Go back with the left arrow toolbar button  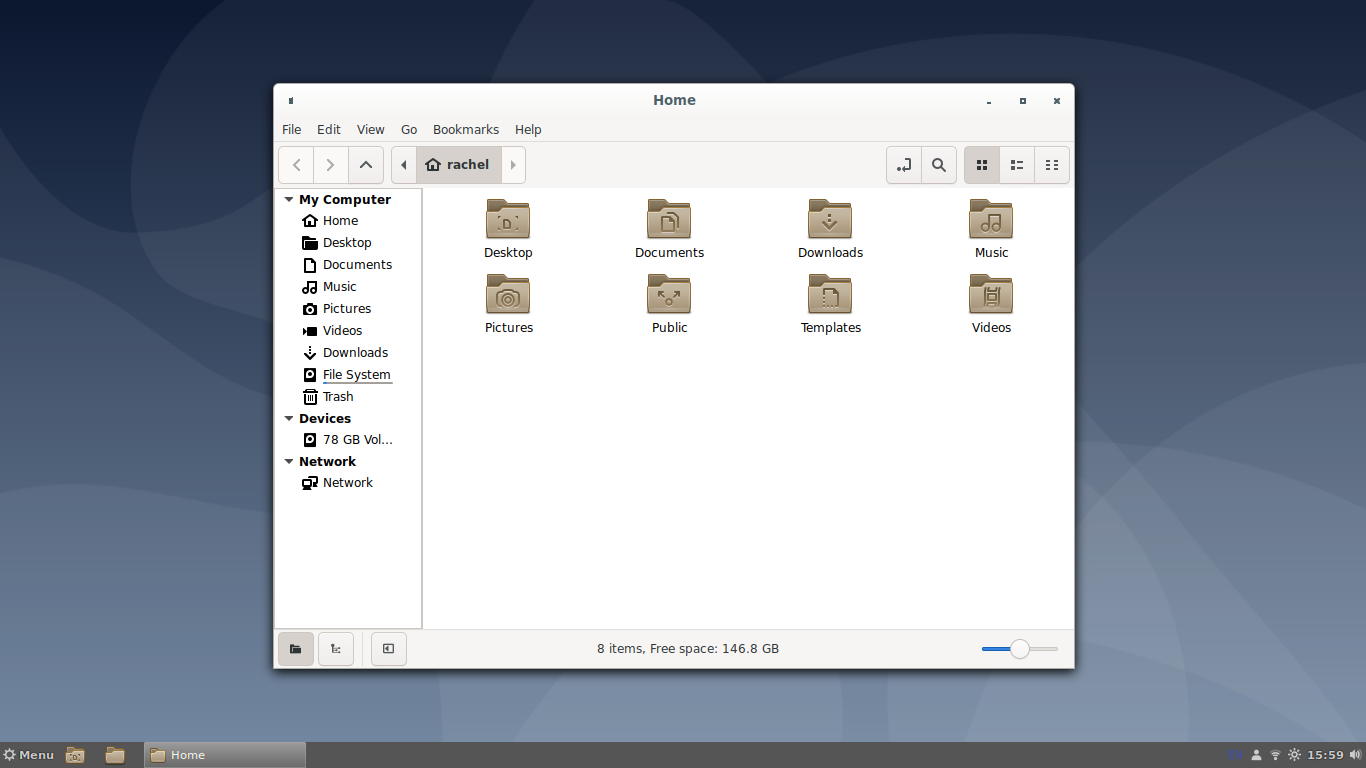point(296,165)
